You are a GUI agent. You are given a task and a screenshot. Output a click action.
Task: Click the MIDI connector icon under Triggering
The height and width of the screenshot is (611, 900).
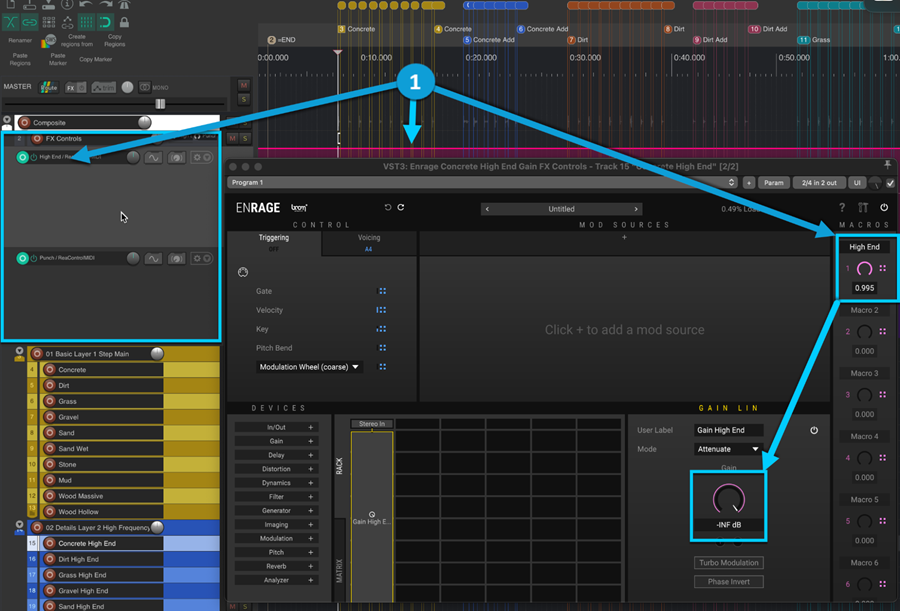(243, 272)
